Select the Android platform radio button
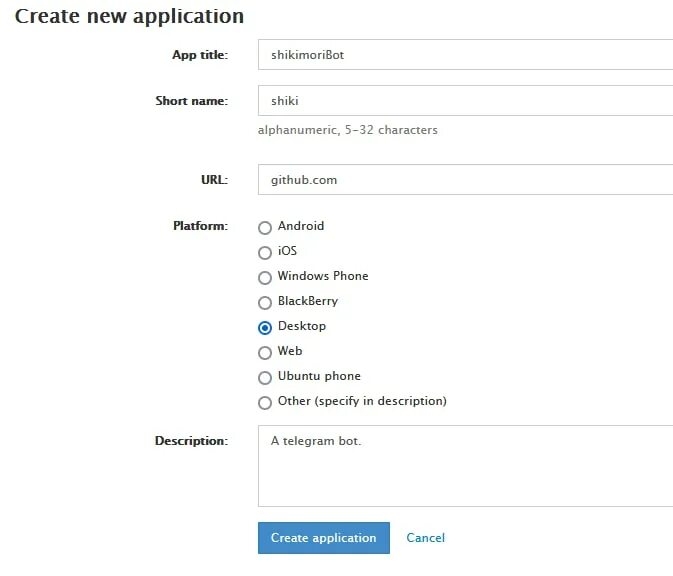 (265, 227)
